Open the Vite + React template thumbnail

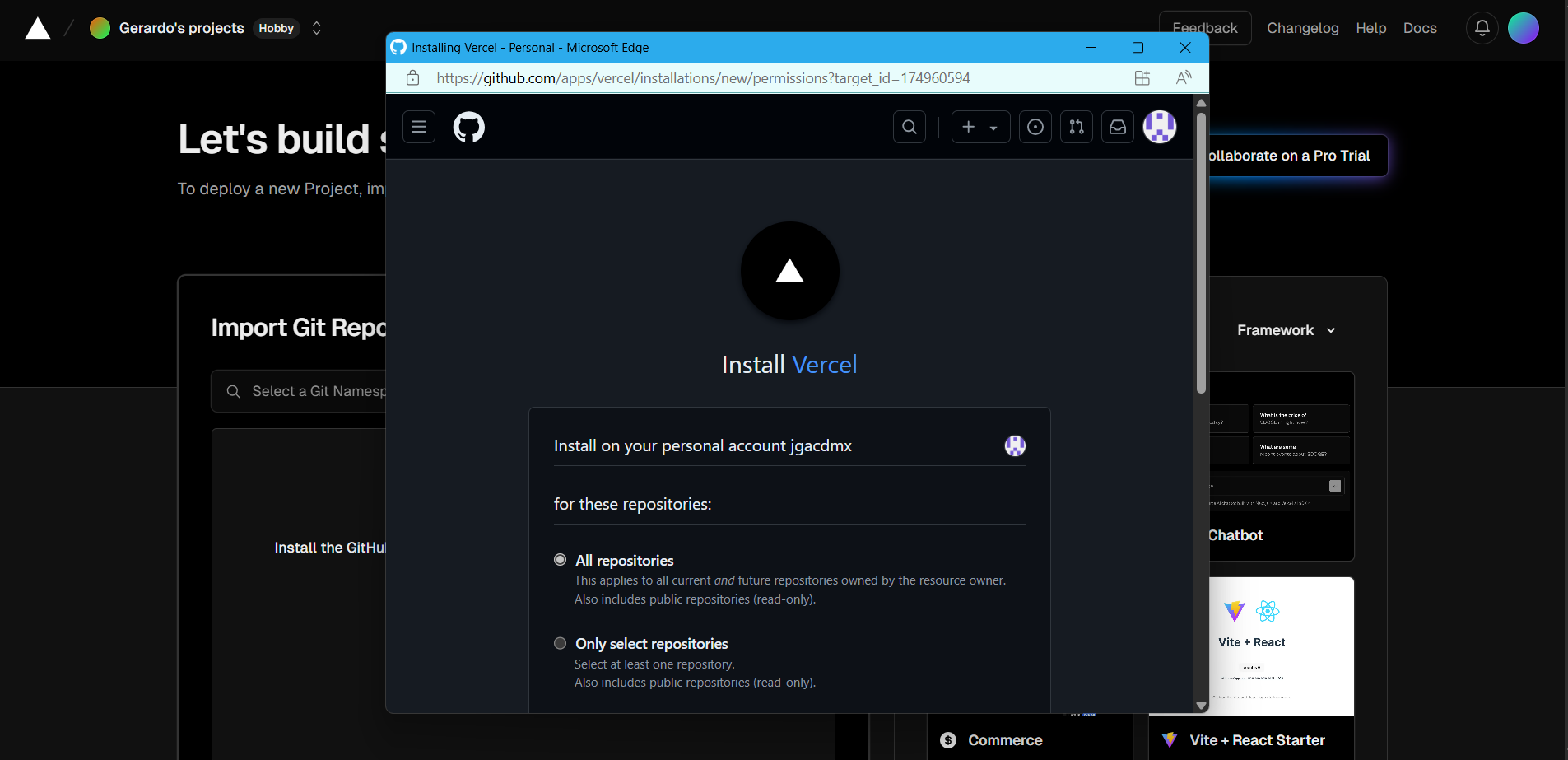click(x=1281, y=646)
